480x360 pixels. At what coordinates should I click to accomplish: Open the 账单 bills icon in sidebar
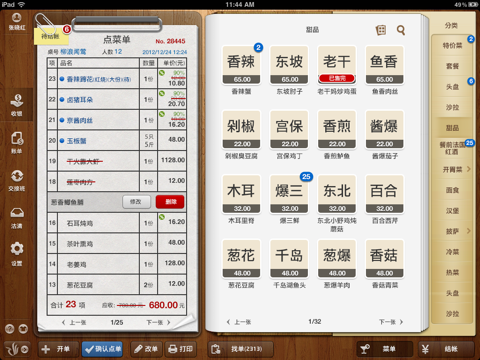pyautogui.click(x=17, y=142)
